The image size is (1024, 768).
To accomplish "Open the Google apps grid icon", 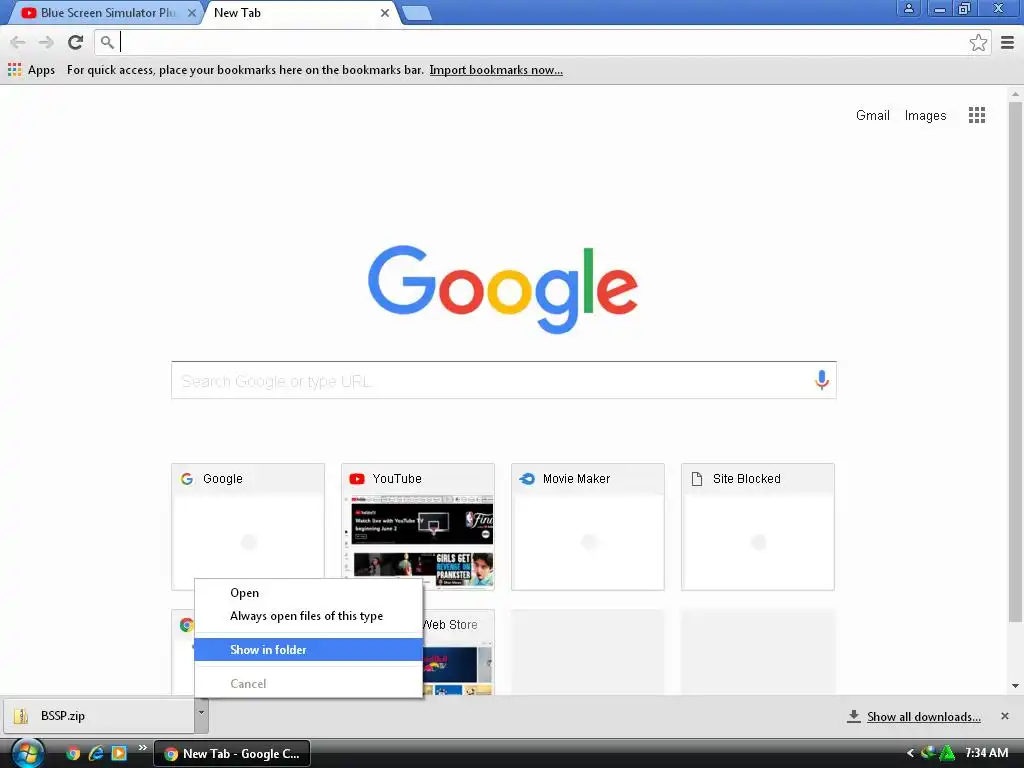I will point(977,116).
